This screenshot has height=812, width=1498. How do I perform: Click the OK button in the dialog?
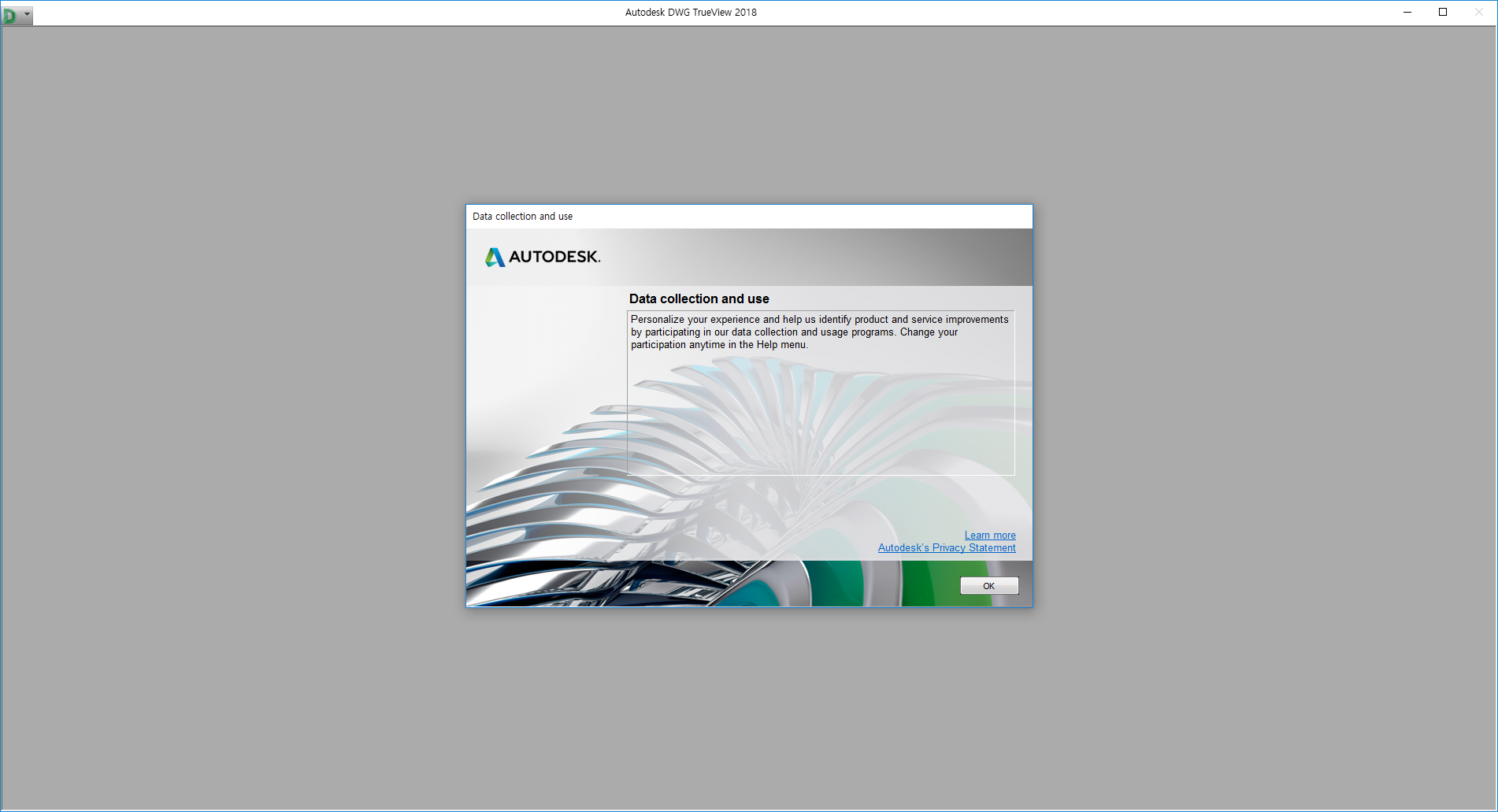tap(988, 586)
